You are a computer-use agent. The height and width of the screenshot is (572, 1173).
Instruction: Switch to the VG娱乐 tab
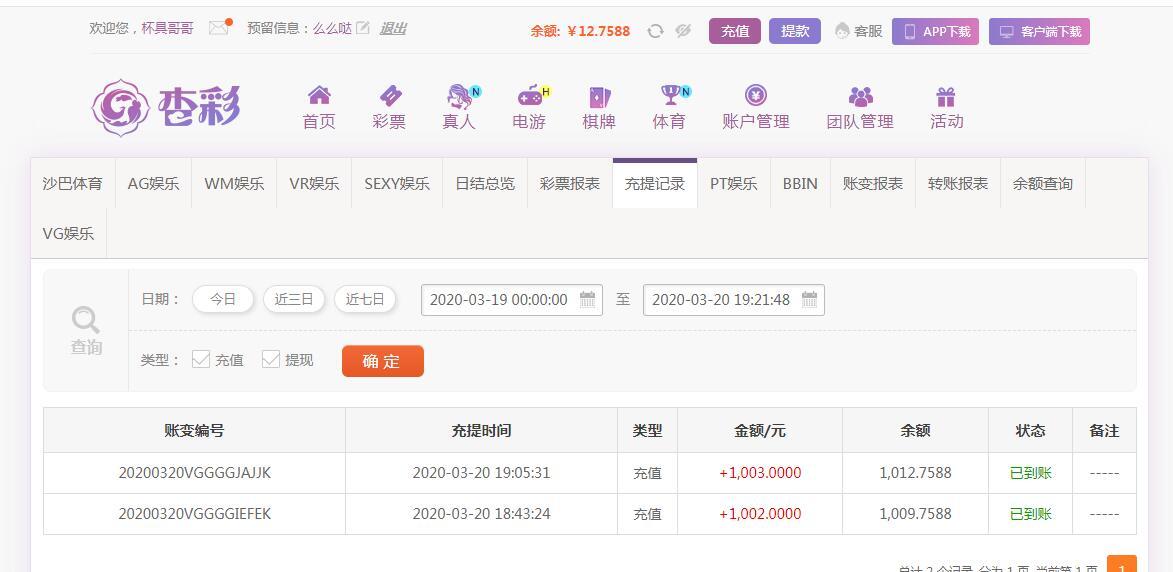pyautogui.click(x=68, y=233)
